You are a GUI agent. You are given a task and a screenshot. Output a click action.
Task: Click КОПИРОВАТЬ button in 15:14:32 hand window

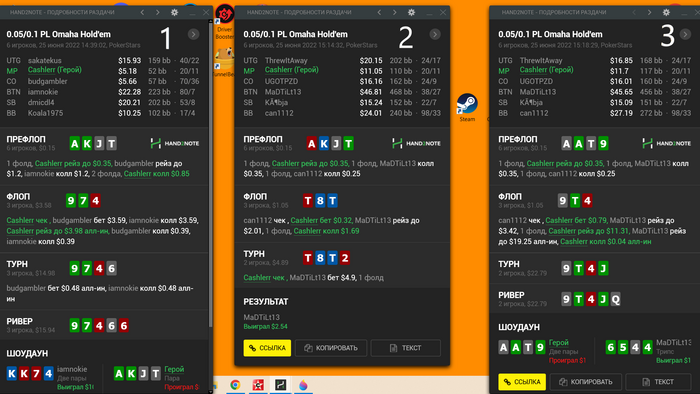[331, 348]
